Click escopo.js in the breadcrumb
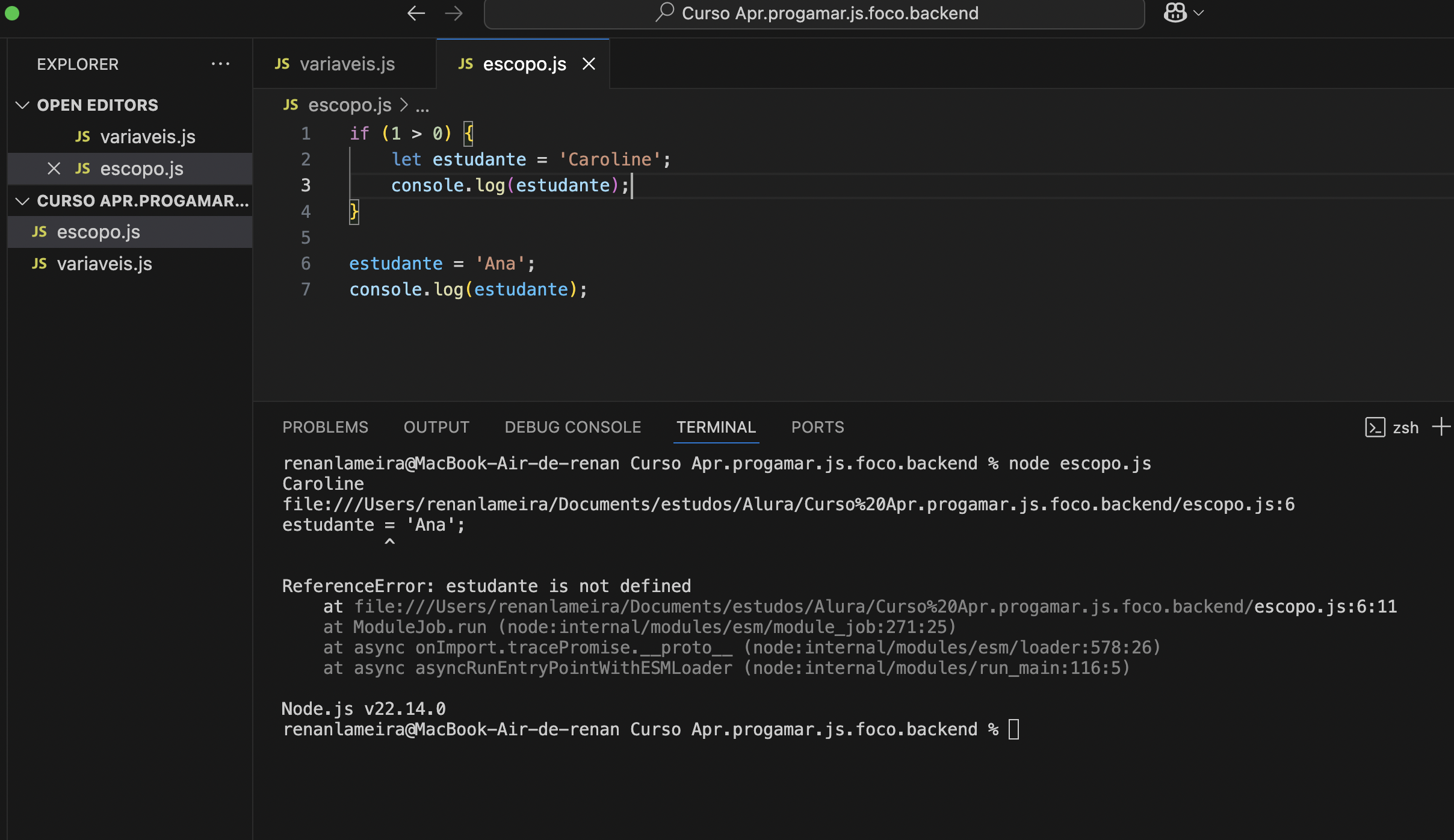1454x840 pixels. (350, 105)
